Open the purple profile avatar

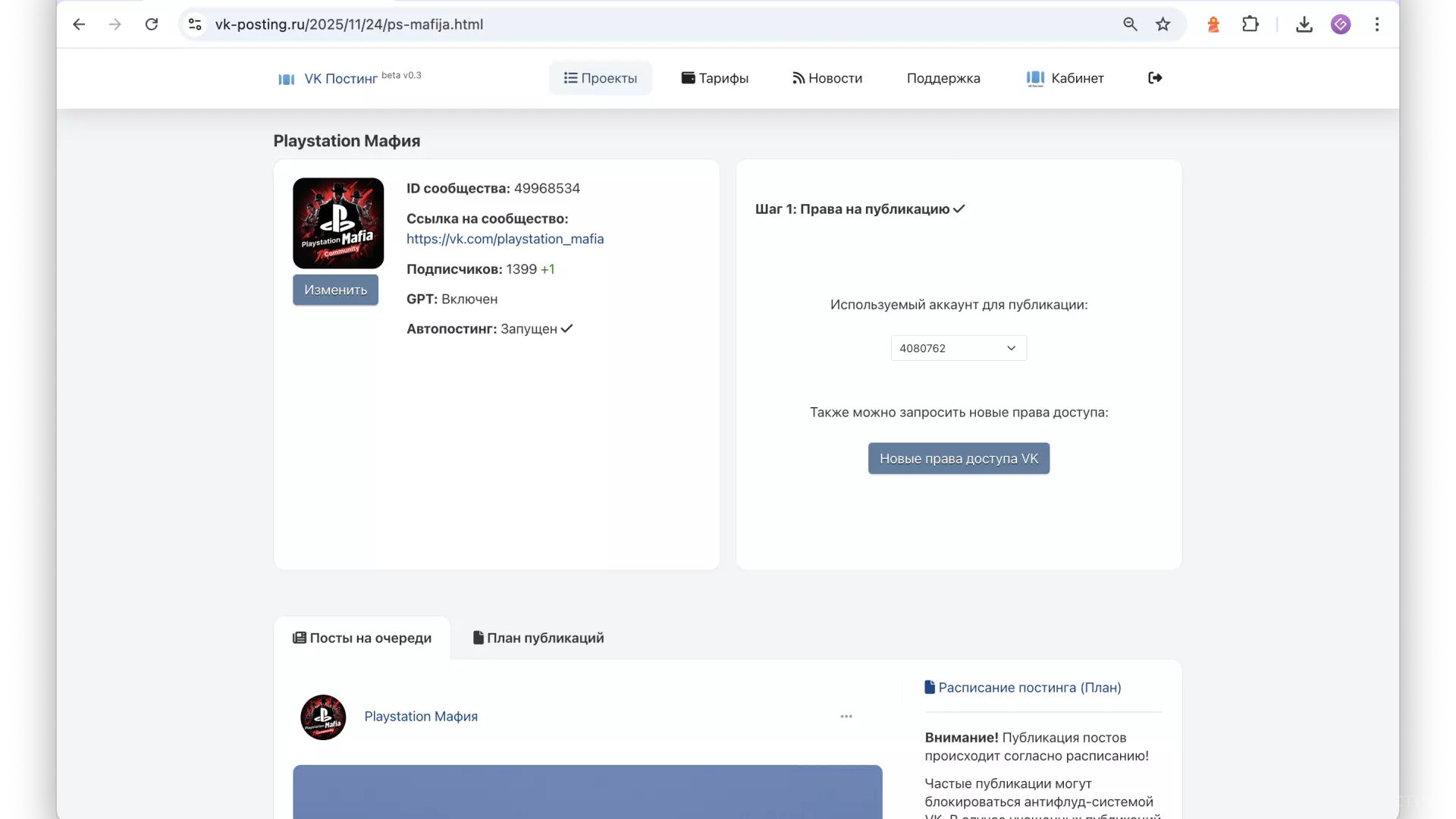1341,24
